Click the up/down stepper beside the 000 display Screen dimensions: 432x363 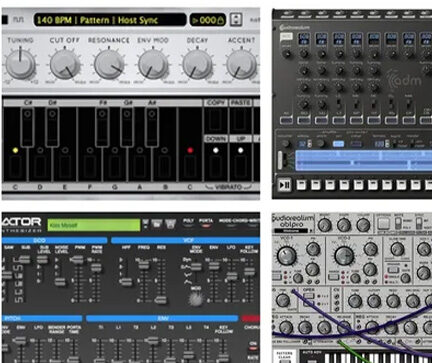[x=236, y=20]
